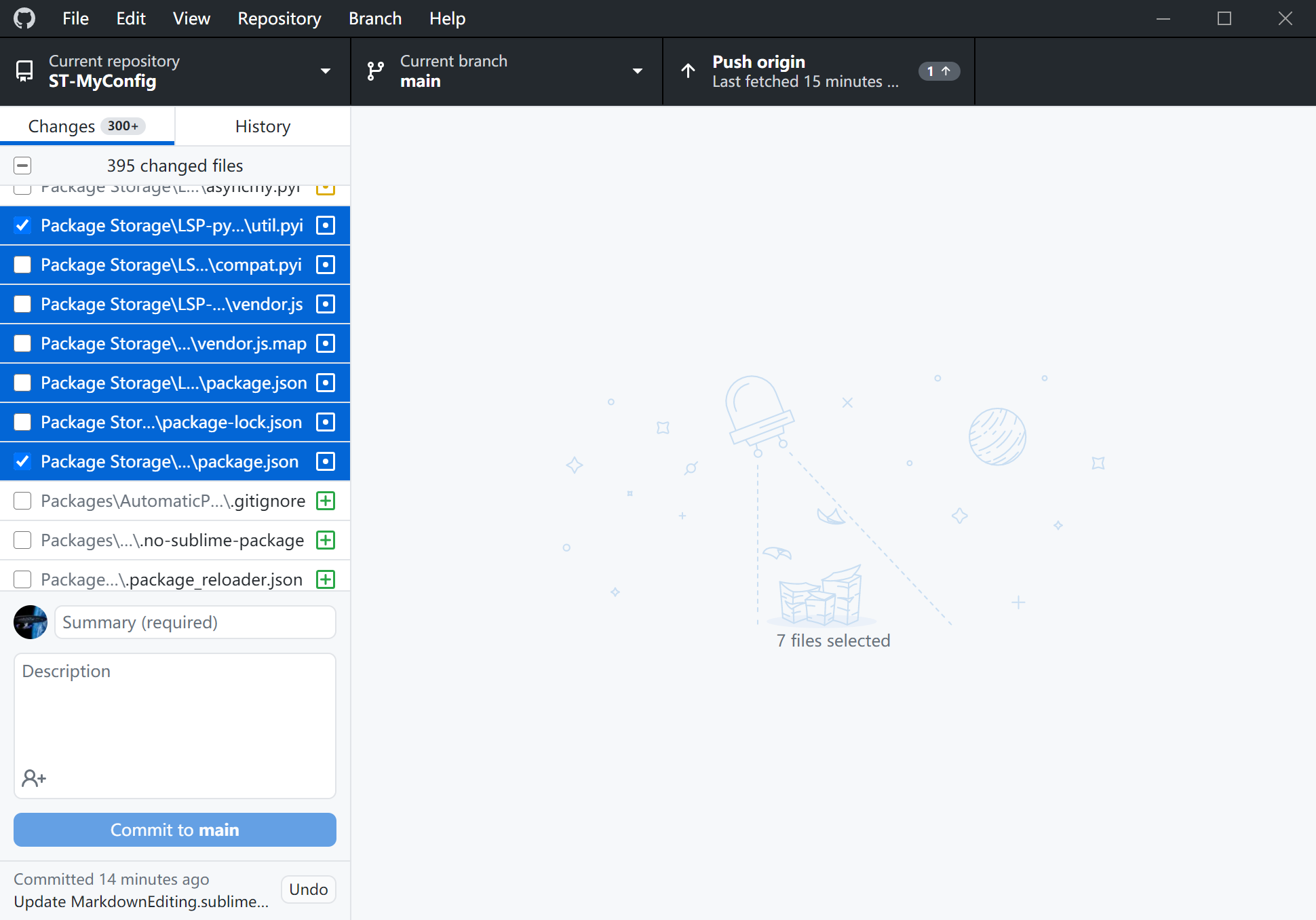The height and width of the screenshot is (920, 1316).
Task: Toggle the select-all changed files checkbox
Action: (22, 165)
